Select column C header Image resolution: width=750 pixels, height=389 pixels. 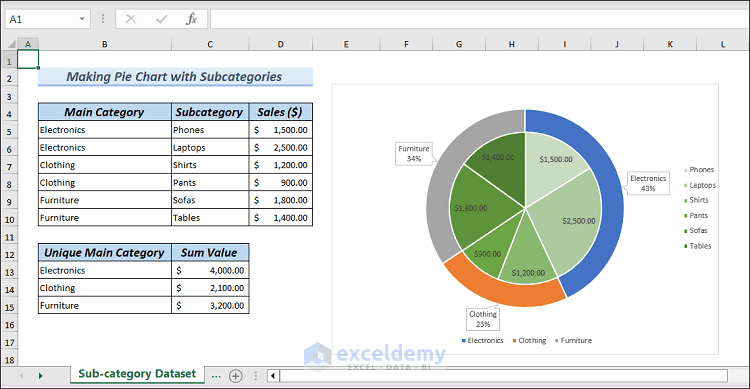click(210, 44)
